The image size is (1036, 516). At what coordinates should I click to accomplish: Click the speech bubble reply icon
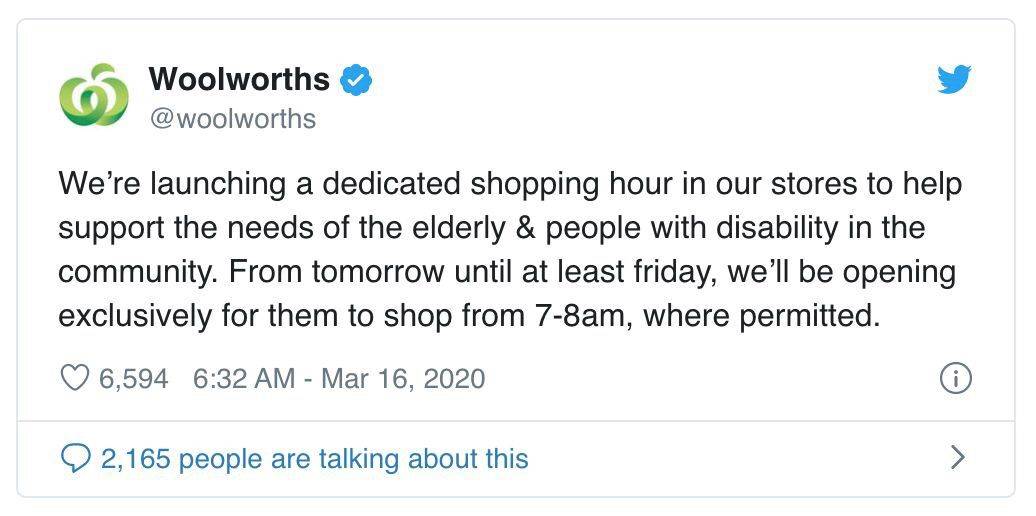coord(75,459)
